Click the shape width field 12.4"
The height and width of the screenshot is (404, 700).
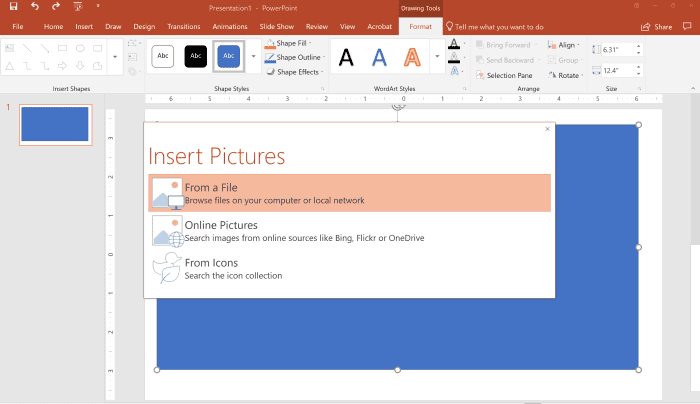click(617, 70)
